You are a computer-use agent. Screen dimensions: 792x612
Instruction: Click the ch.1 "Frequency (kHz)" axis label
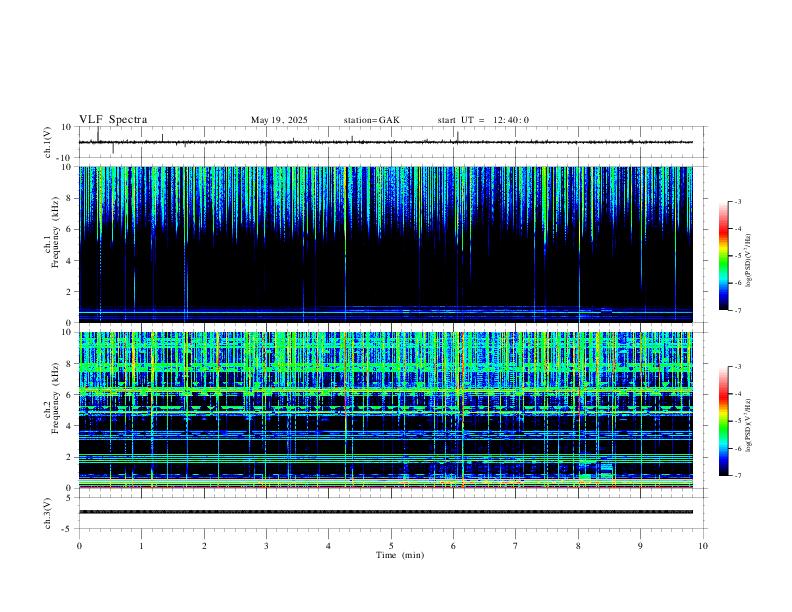tap(55, 232)
